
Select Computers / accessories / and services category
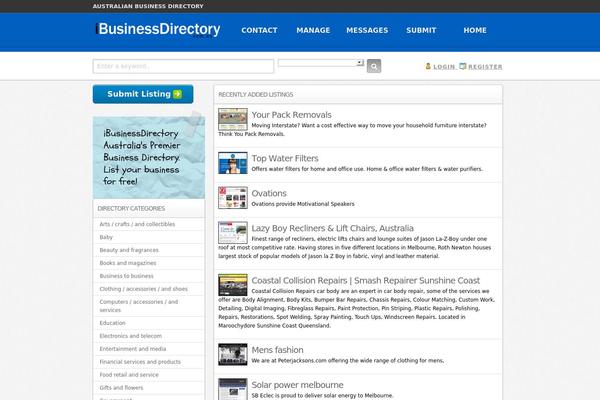pos(139,306)
